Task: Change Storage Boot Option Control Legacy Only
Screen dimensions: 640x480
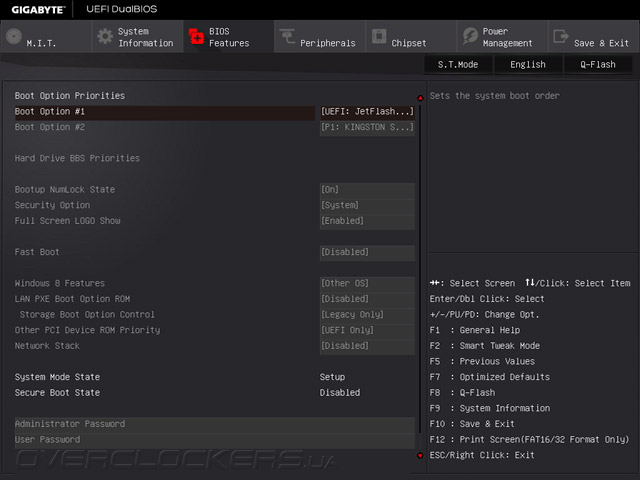Action: (367, 315)
